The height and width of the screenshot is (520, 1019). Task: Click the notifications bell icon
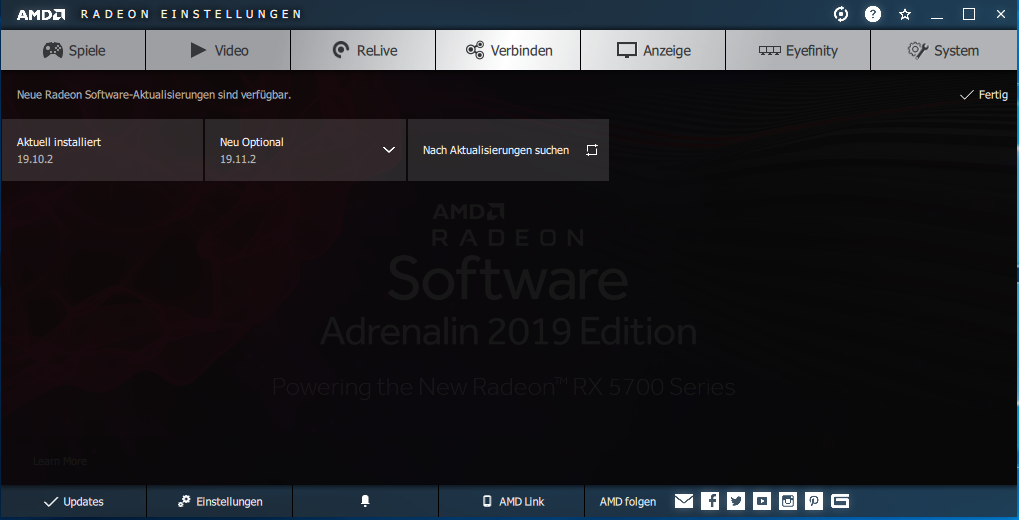click(x=365, y=501)
